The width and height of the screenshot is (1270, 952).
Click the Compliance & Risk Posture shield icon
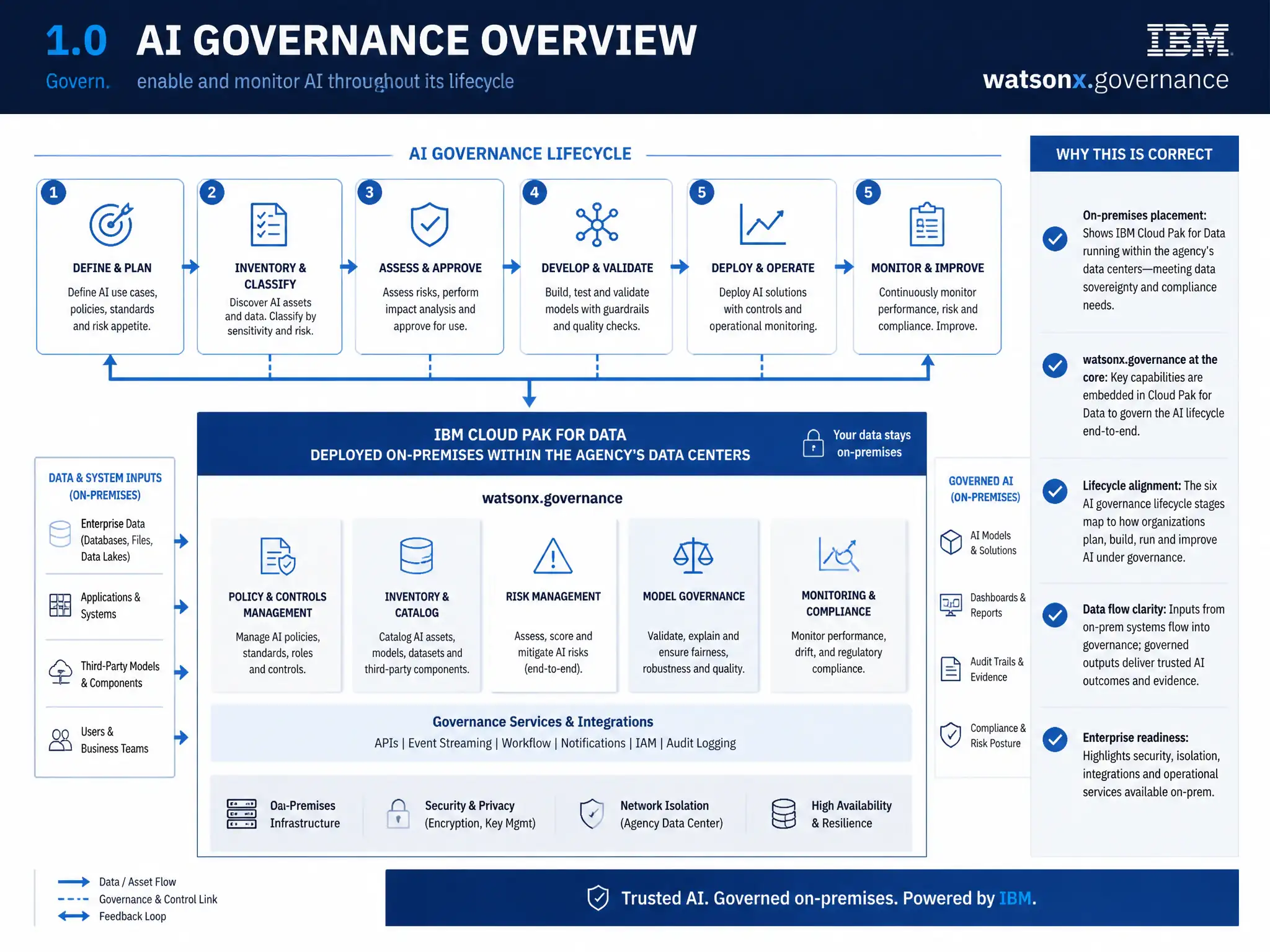click(951, 735)
